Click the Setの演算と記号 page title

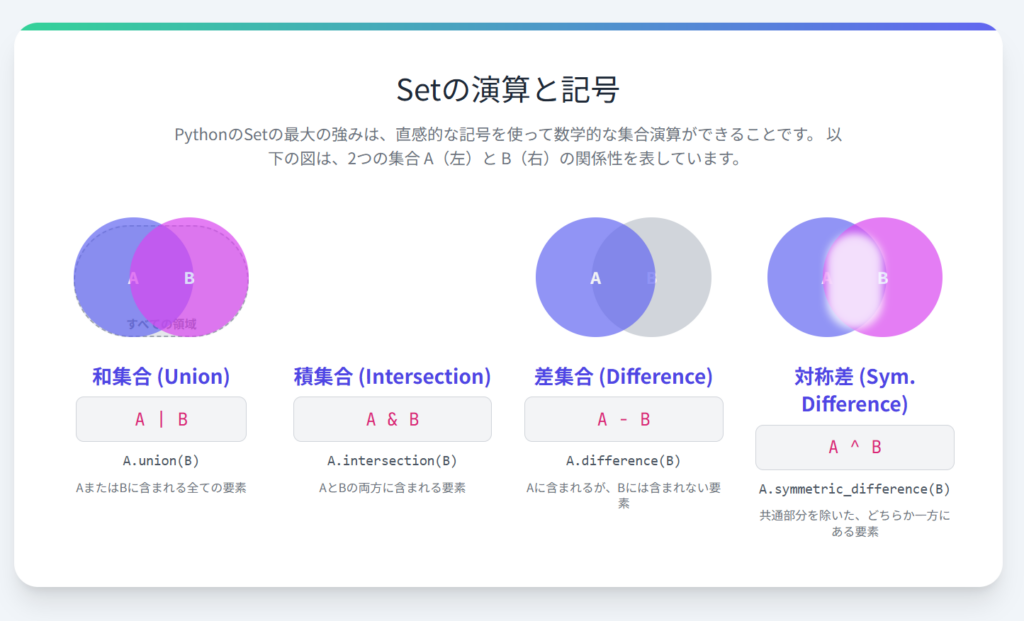click(508, 90)
